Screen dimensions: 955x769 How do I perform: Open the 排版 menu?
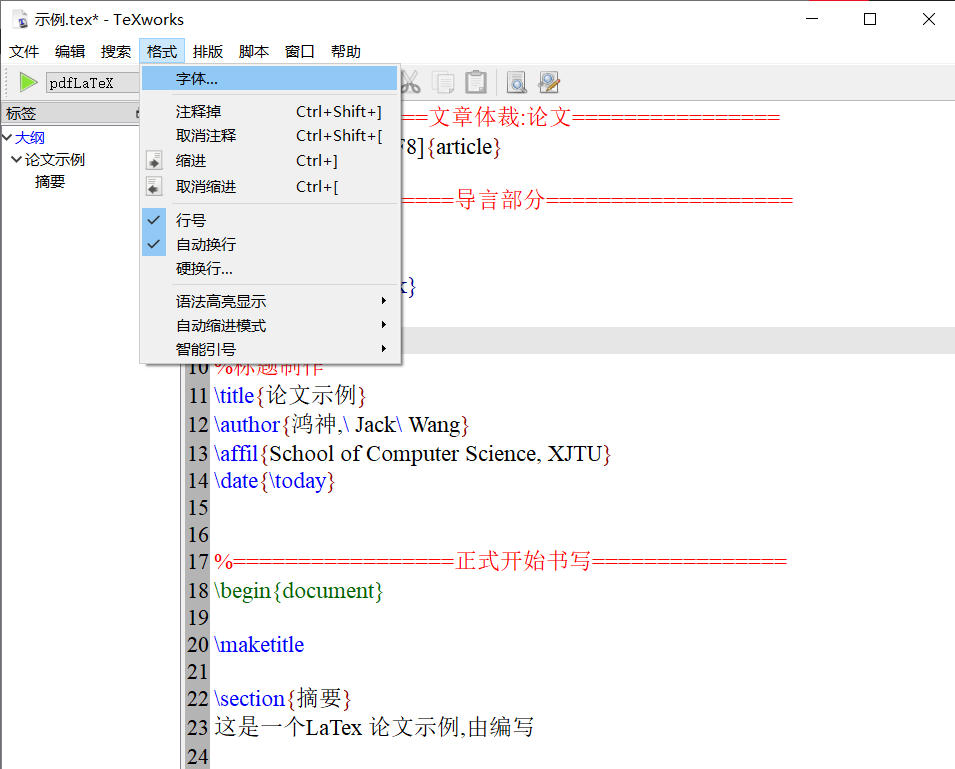pos(208,51)
